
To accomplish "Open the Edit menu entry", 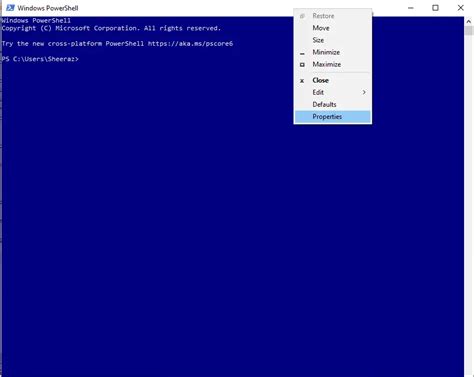I will [x=333, y=92].
